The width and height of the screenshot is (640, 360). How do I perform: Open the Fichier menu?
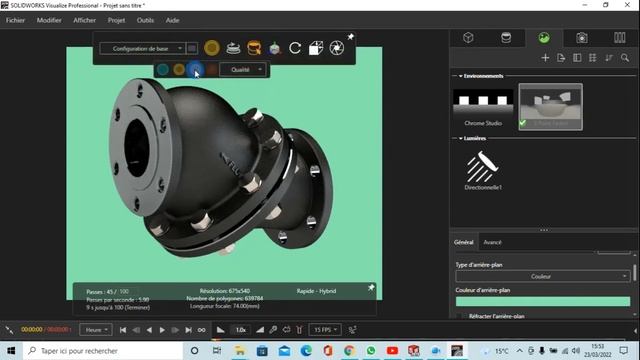tap(16, 20)
